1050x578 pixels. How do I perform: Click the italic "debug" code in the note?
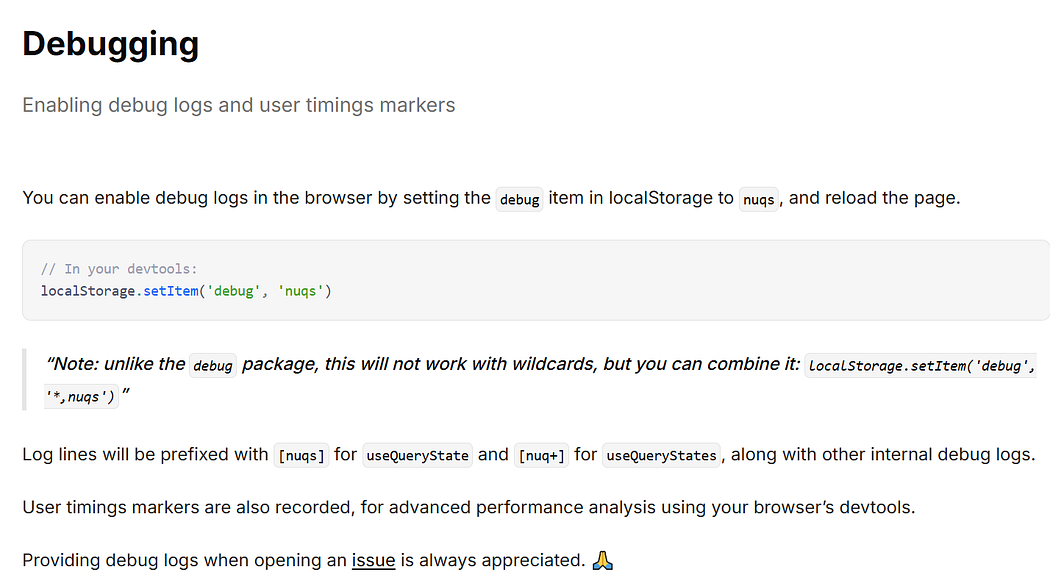coord(213,366)
